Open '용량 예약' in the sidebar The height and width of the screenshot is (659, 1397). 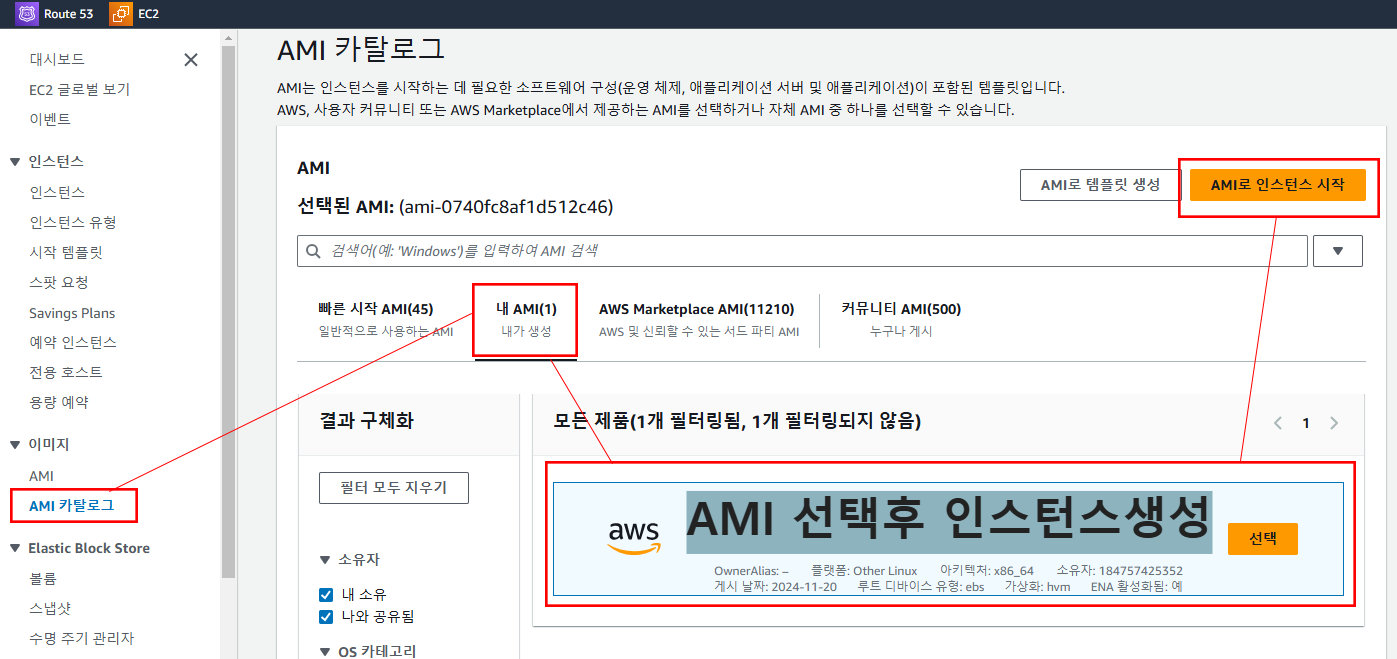tap(59, 402)
